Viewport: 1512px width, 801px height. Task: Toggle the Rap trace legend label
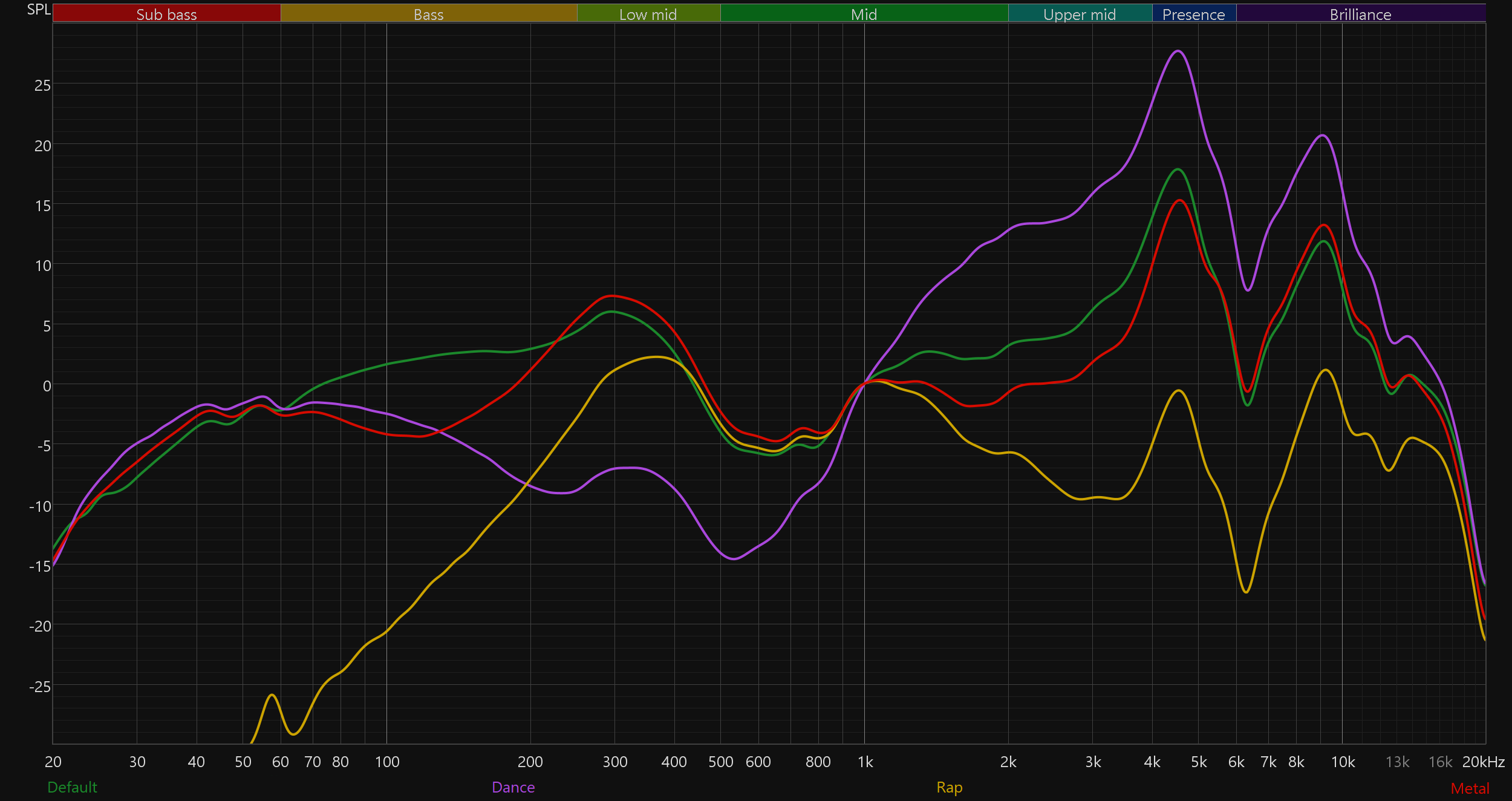(x=949, y=787)
